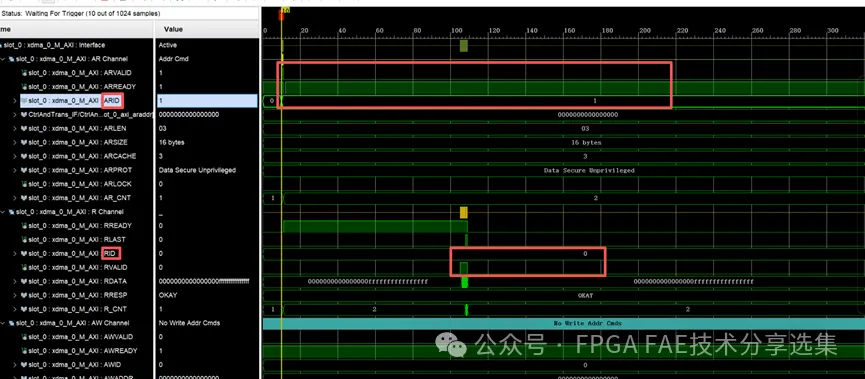865x379 pixels.
Task: Click the AWID bus icon
Action: [x=24, y=365]
